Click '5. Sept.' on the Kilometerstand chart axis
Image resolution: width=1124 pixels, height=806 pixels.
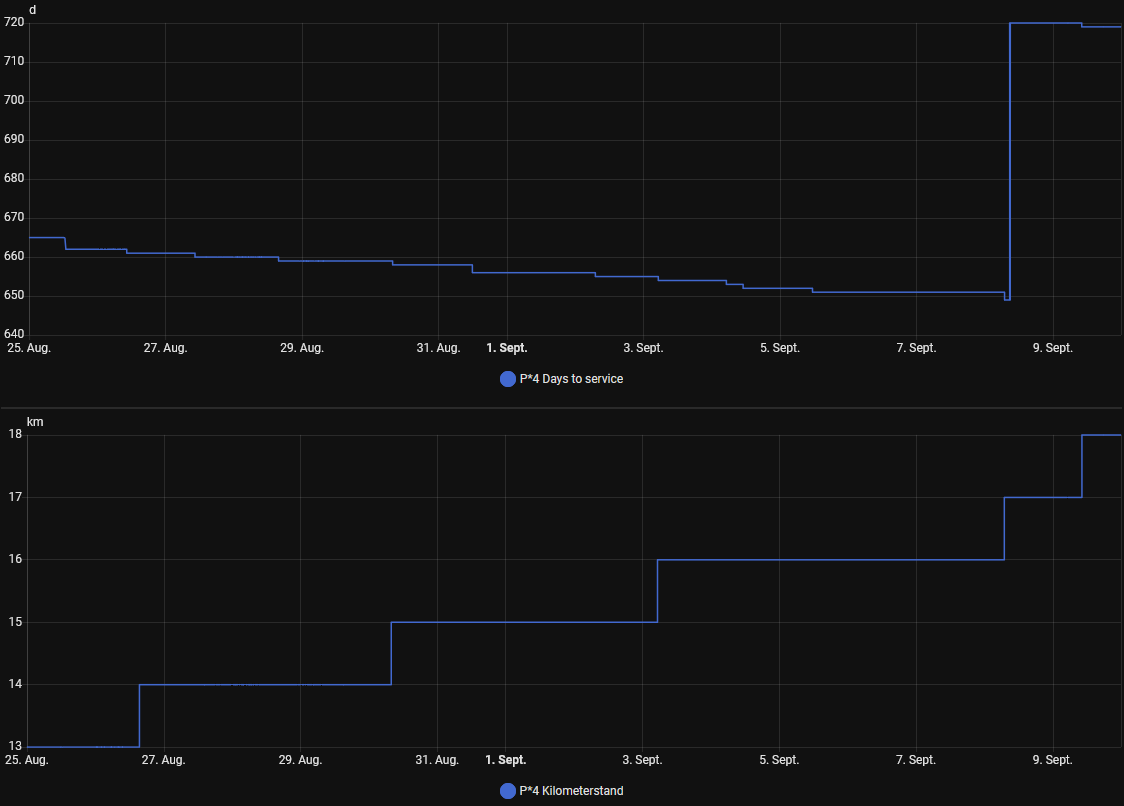point(779,759)
